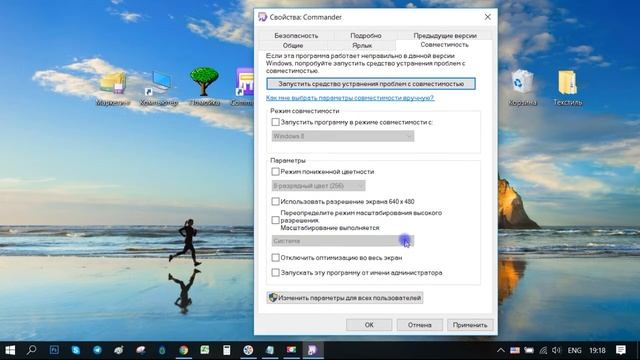This screenshot has width=640, height=360.
Task: Switch to the Предыдущие версии tab
Action: [444, 36]
